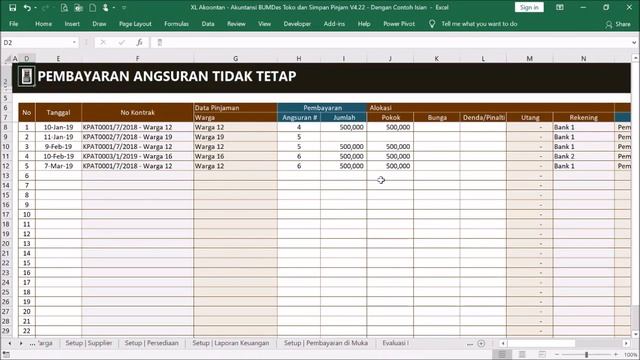Switch to Setup | Pembayaran di Muka sheet

(x=326, y=343)
